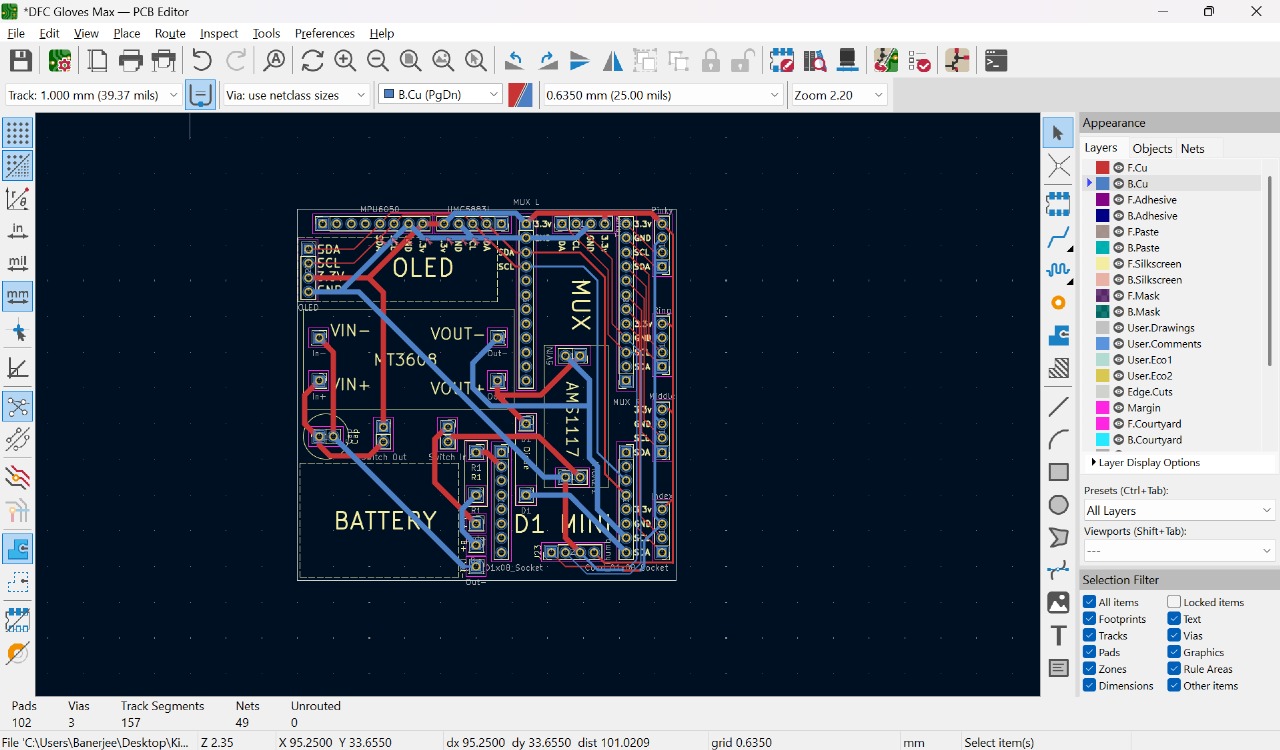Switch to the Nets tab
The height and width of the screenshot is (750, 1280).
1192,148
